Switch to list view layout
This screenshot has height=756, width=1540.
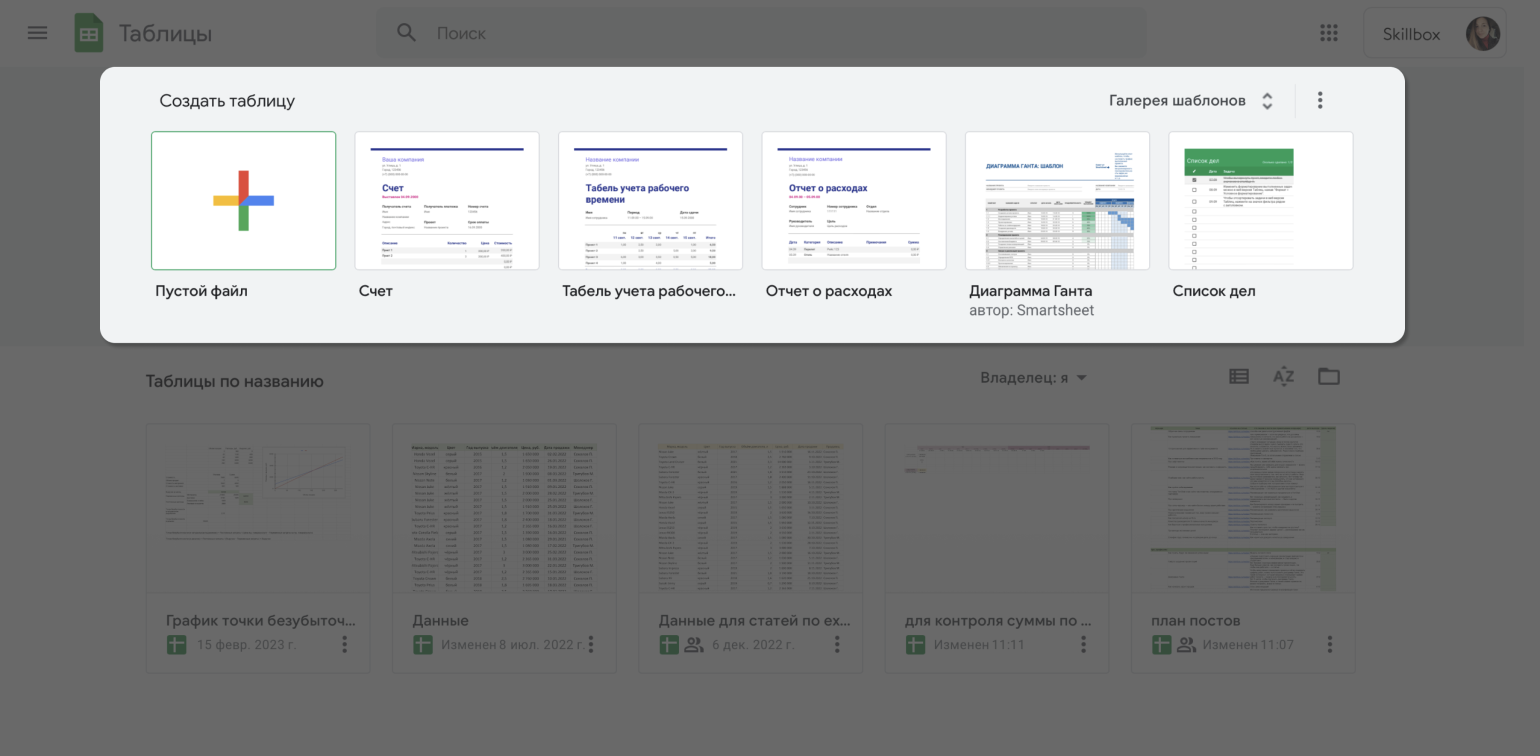1238,377
